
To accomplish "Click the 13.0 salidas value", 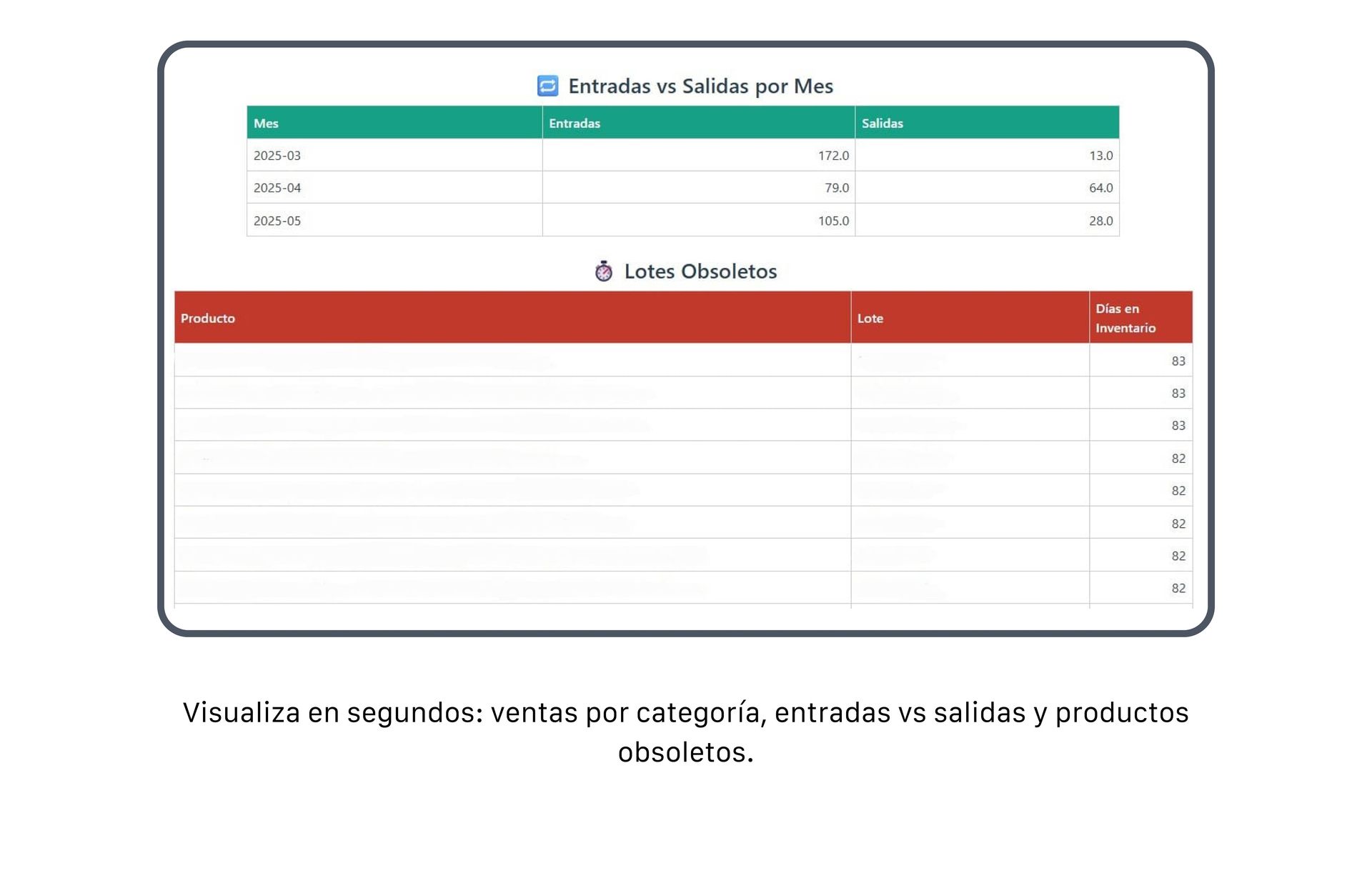I will pyautogui.click(x=1100, y=155).
